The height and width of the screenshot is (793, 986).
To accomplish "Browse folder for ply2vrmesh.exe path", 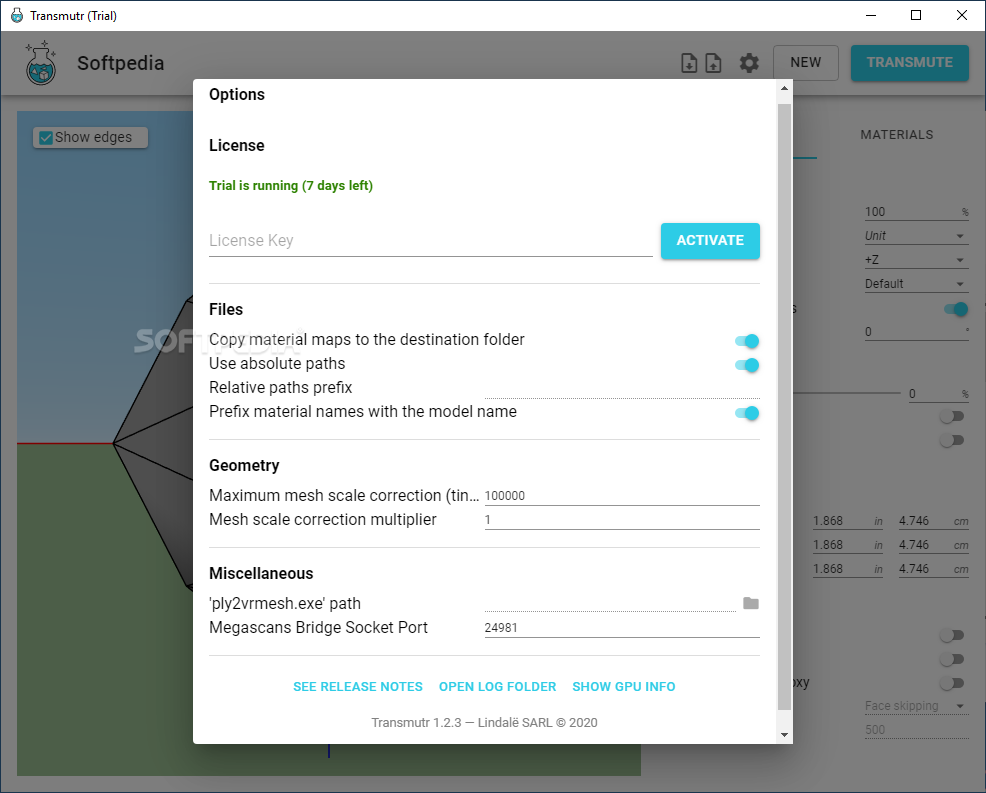I will coord(751,604).
